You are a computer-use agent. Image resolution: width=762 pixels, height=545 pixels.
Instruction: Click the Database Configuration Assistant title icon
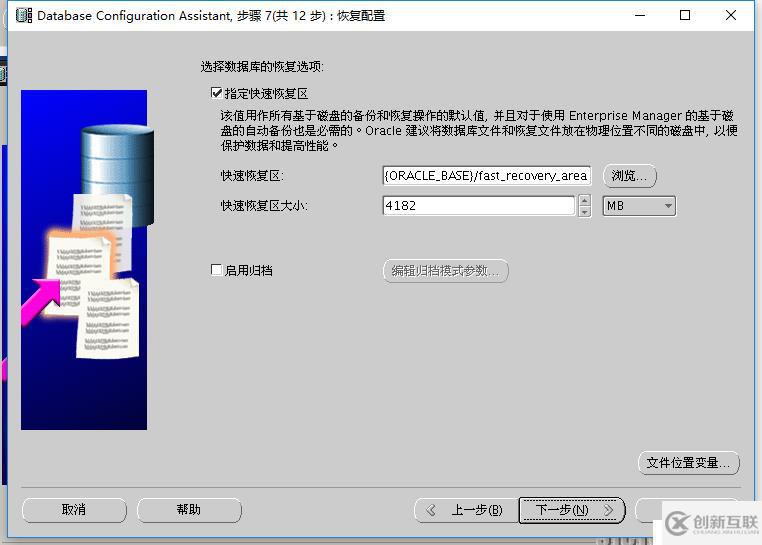[24, 15]
